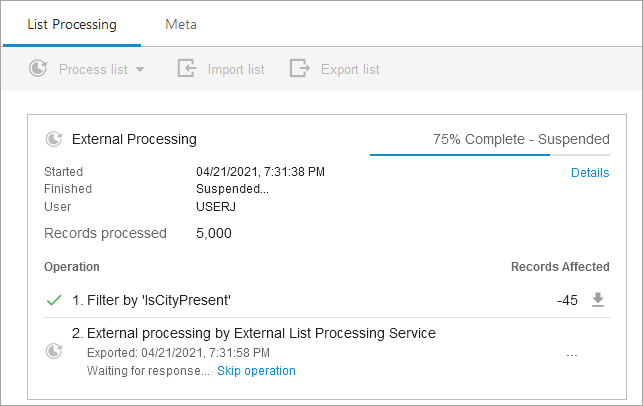Click the External Processing panel title
The width and height of the screenshot is (643, 406).
tap(134, 140)
